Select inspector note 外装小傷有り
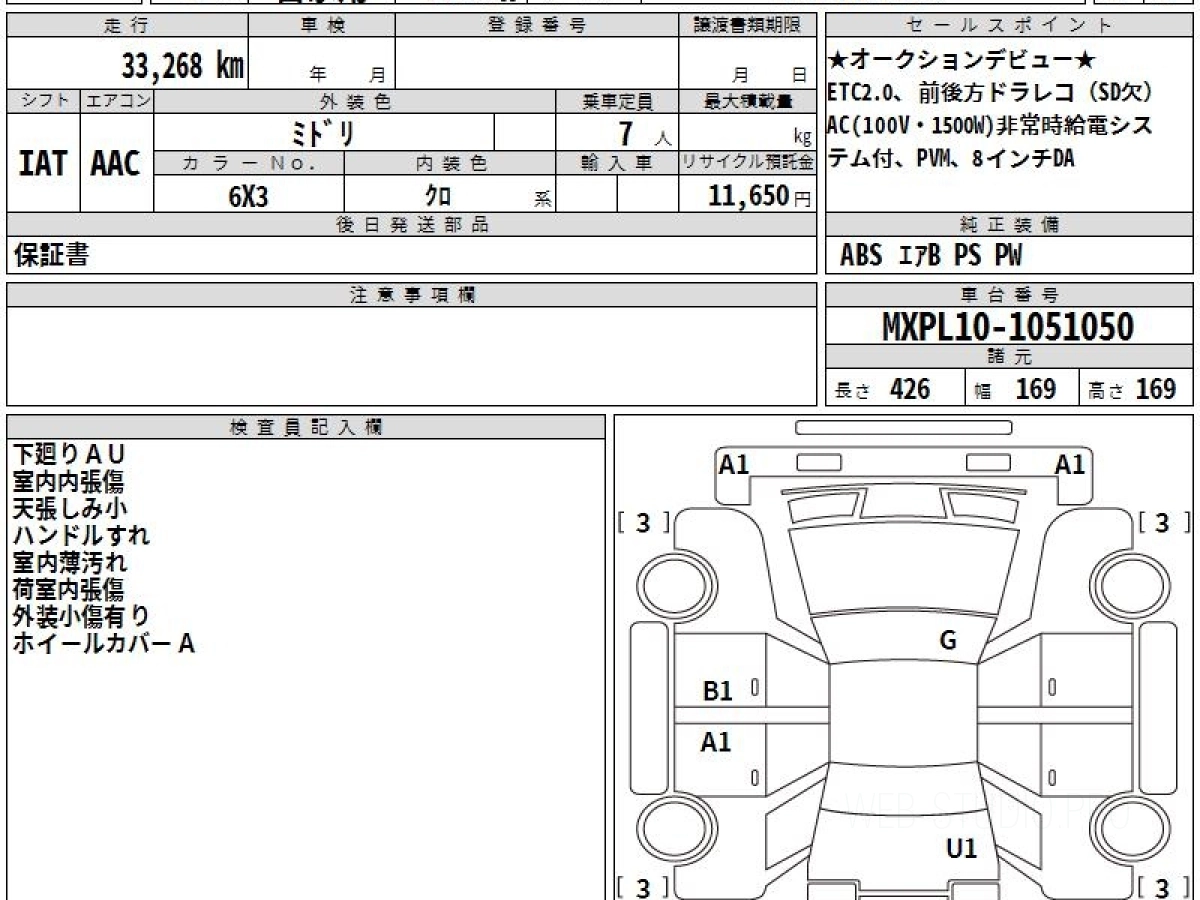This screenshot has height=900, width=1200. (x=81, y=617)
